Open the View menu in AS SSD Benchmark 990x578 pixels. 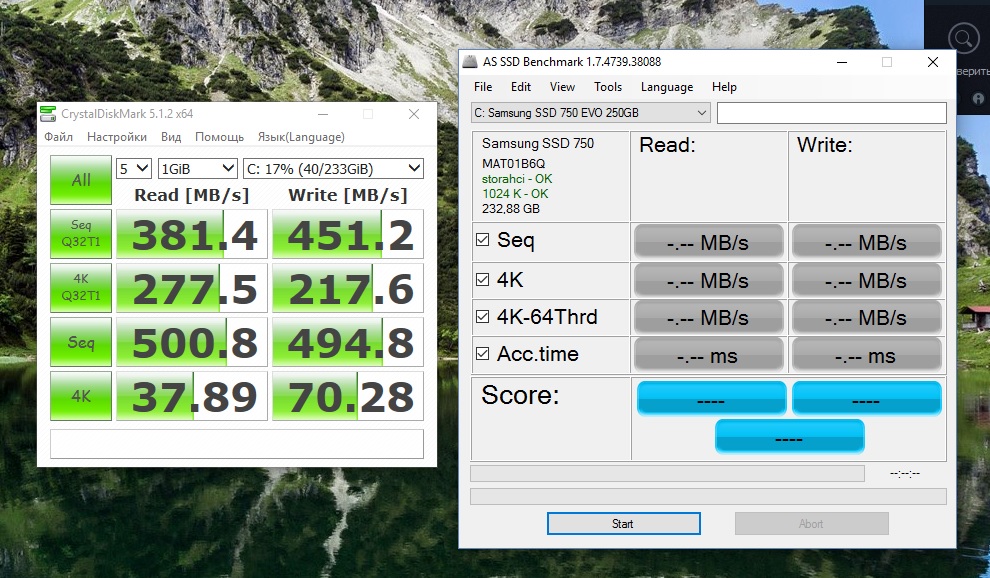562,87
